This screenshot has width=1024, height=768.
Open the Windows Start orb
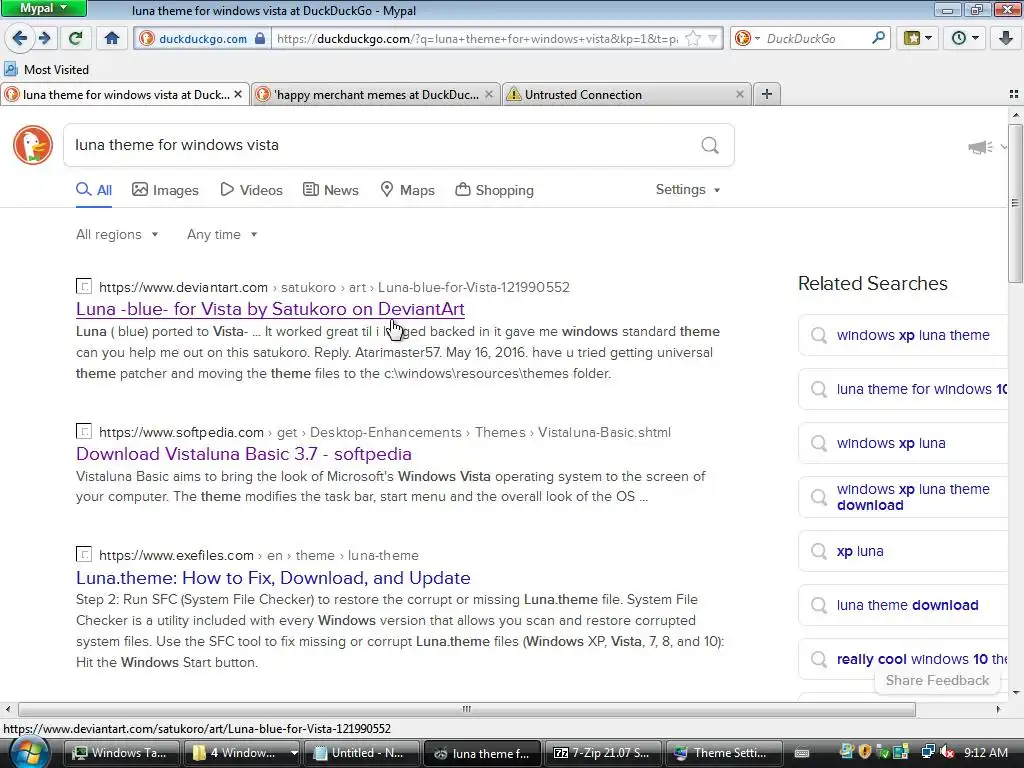click(x=29, y=753)
